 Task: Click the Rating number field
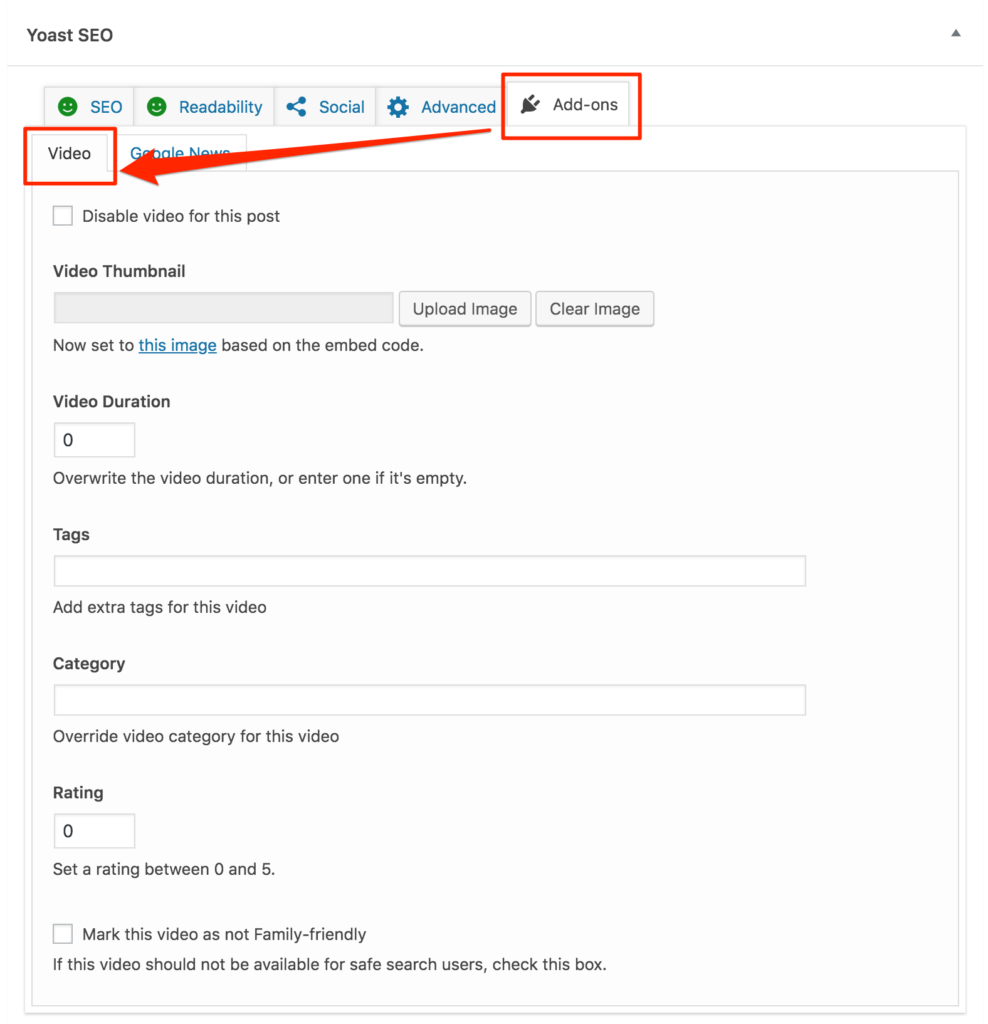tap(95, 831)
